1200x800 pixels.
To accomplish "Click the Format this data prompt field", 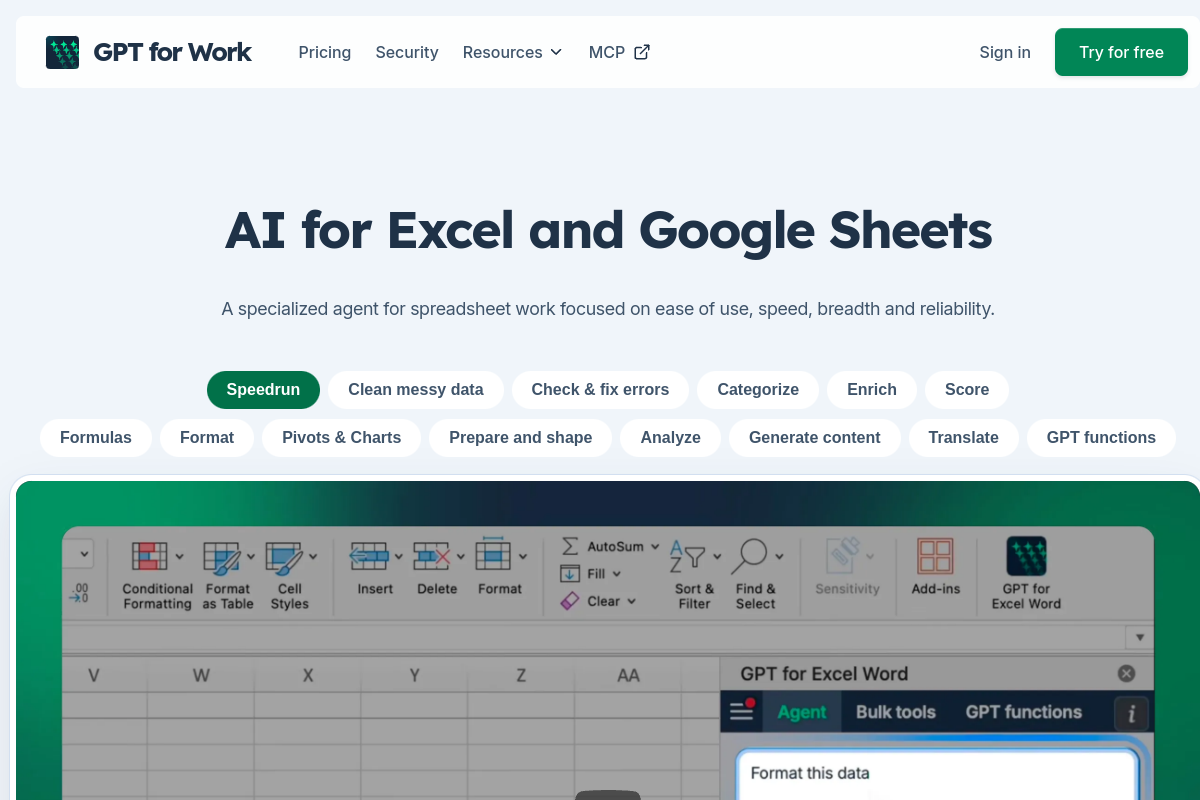I will click(938, 775).
